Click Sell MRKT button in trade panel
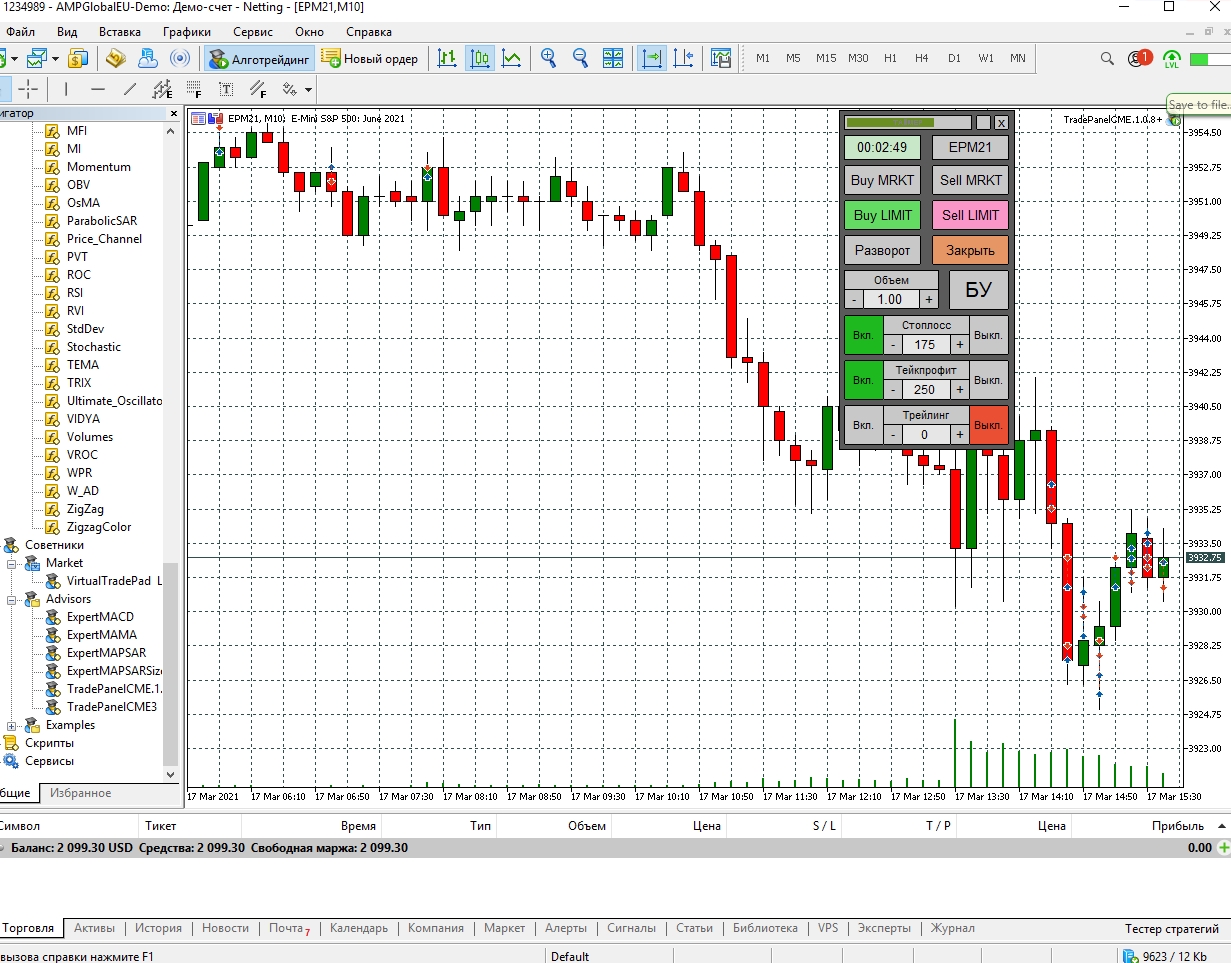 click(x=971, y=181)
